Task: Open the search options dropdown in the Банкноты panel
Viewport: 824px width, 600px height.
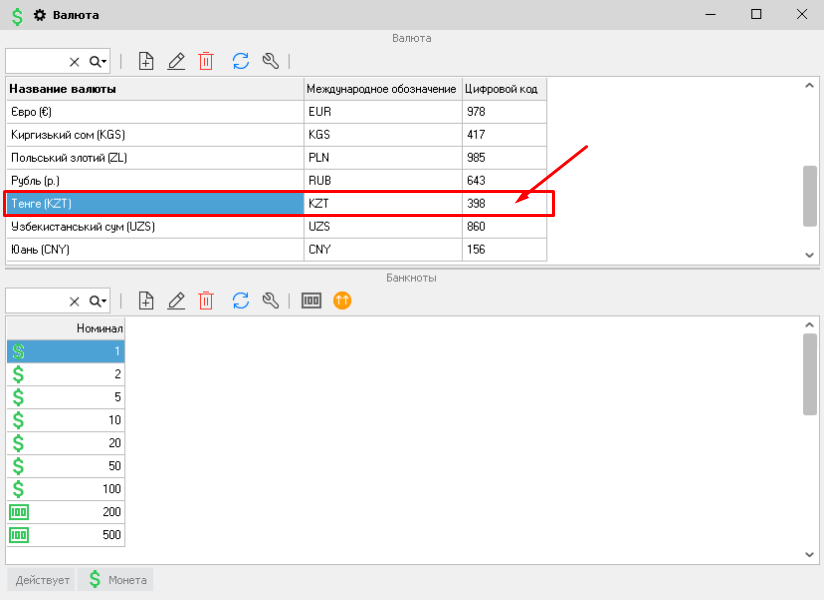Action: [x=98, y=301]
